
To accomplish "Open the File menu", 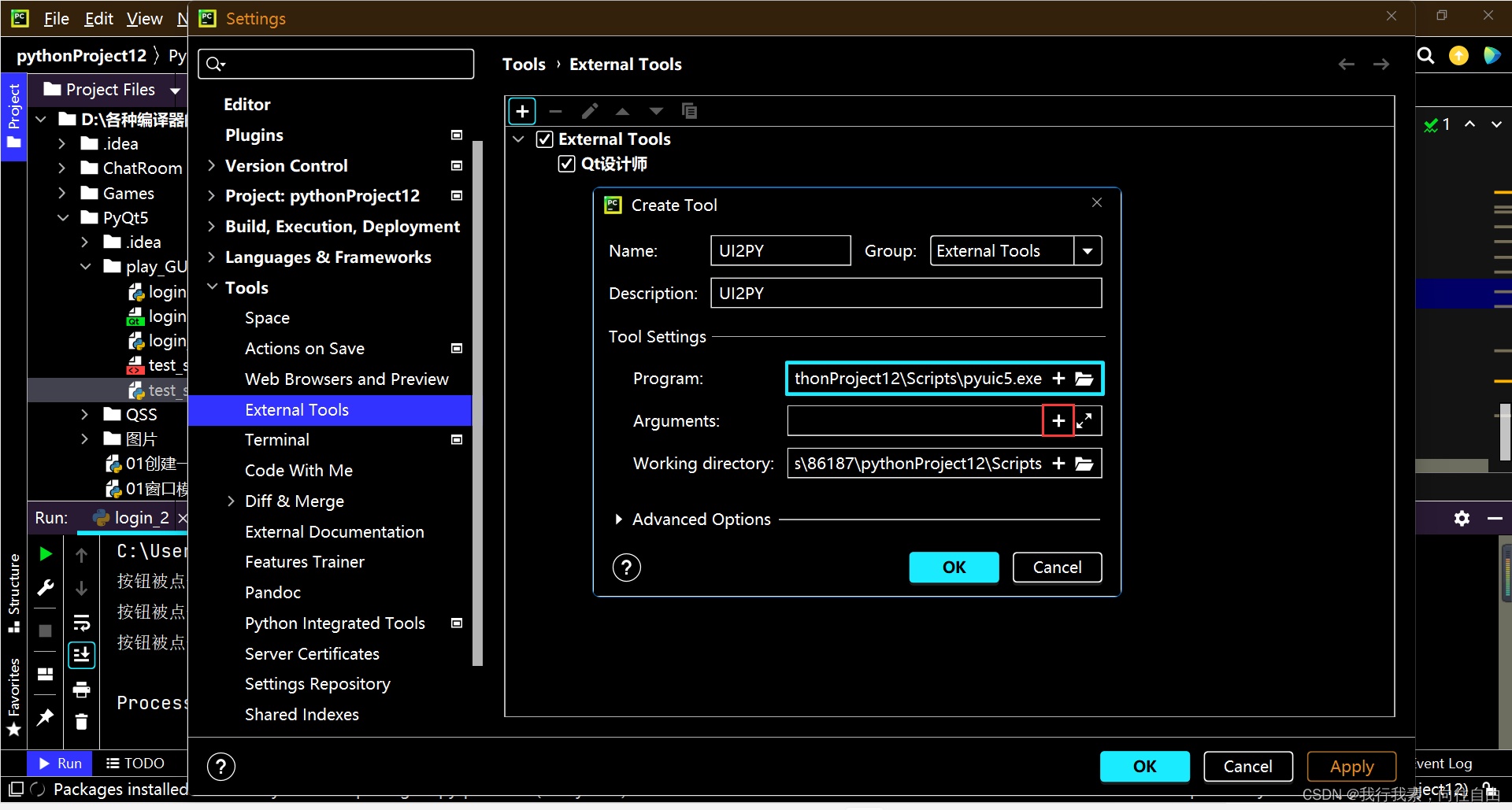I will click(55, 18).
